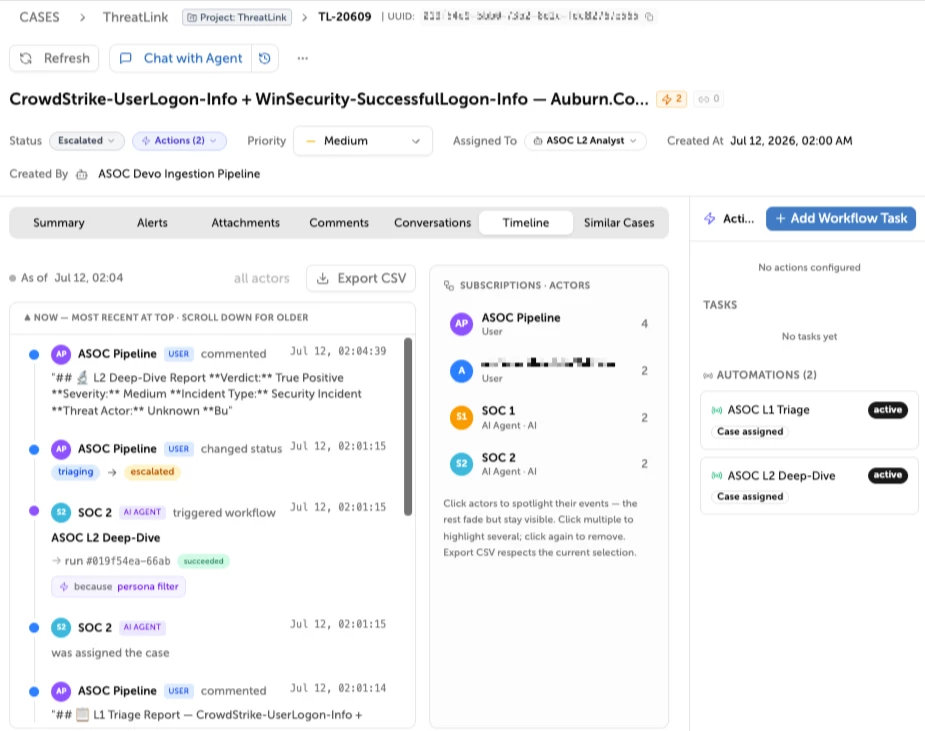Viewport: 925px width, 731px height.
Task: Click the SOC 1 actor avatar
Action: click(x=461, y=417)
